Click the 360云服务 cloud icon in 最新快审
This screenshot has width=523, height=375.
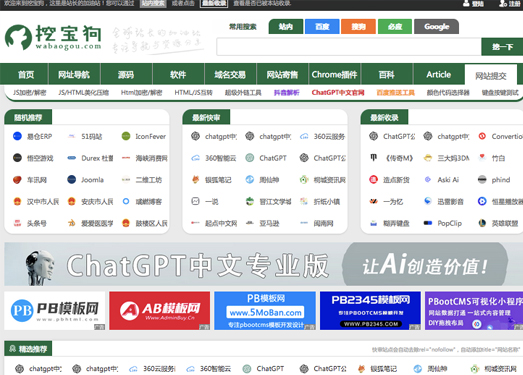pyautogui.click(x=304, y=136)
